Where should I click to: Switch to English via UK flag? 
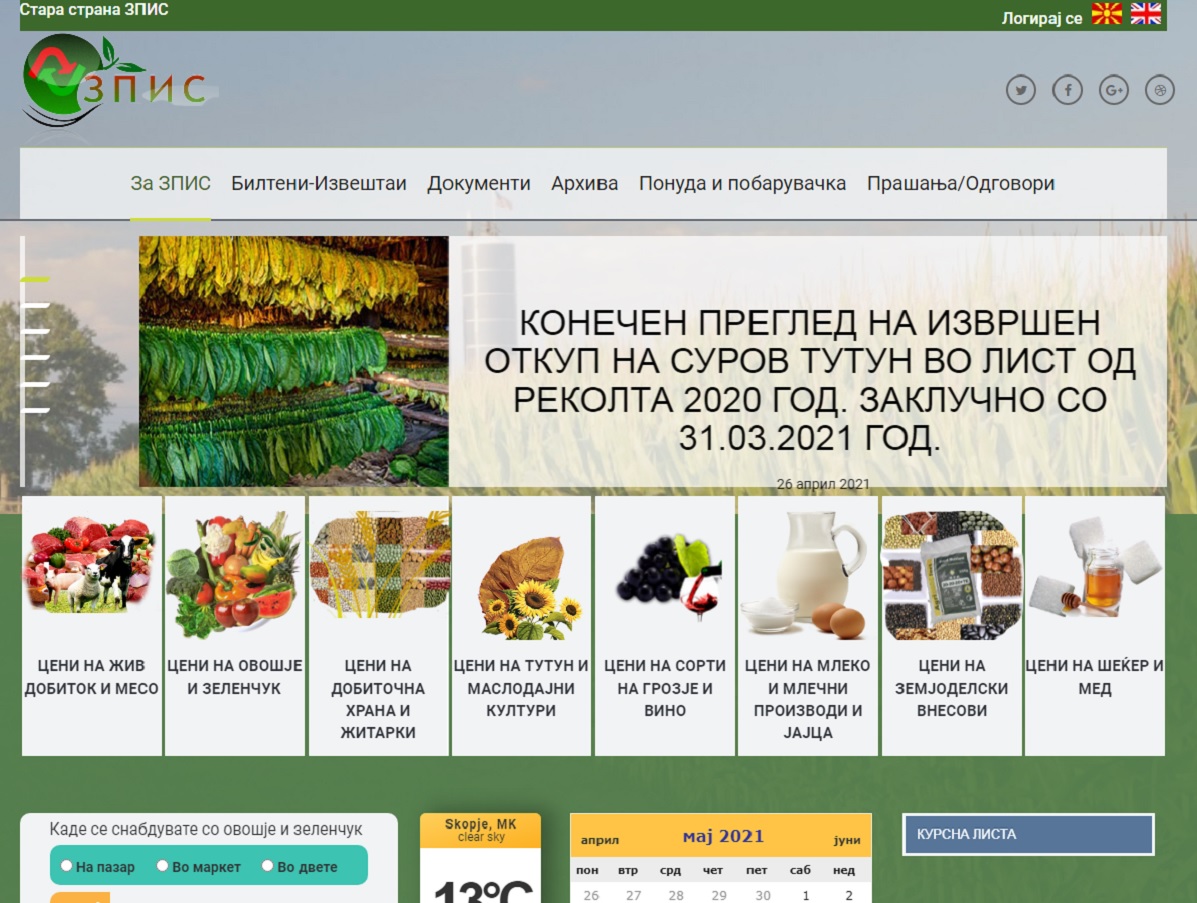tap(1145, 14)
